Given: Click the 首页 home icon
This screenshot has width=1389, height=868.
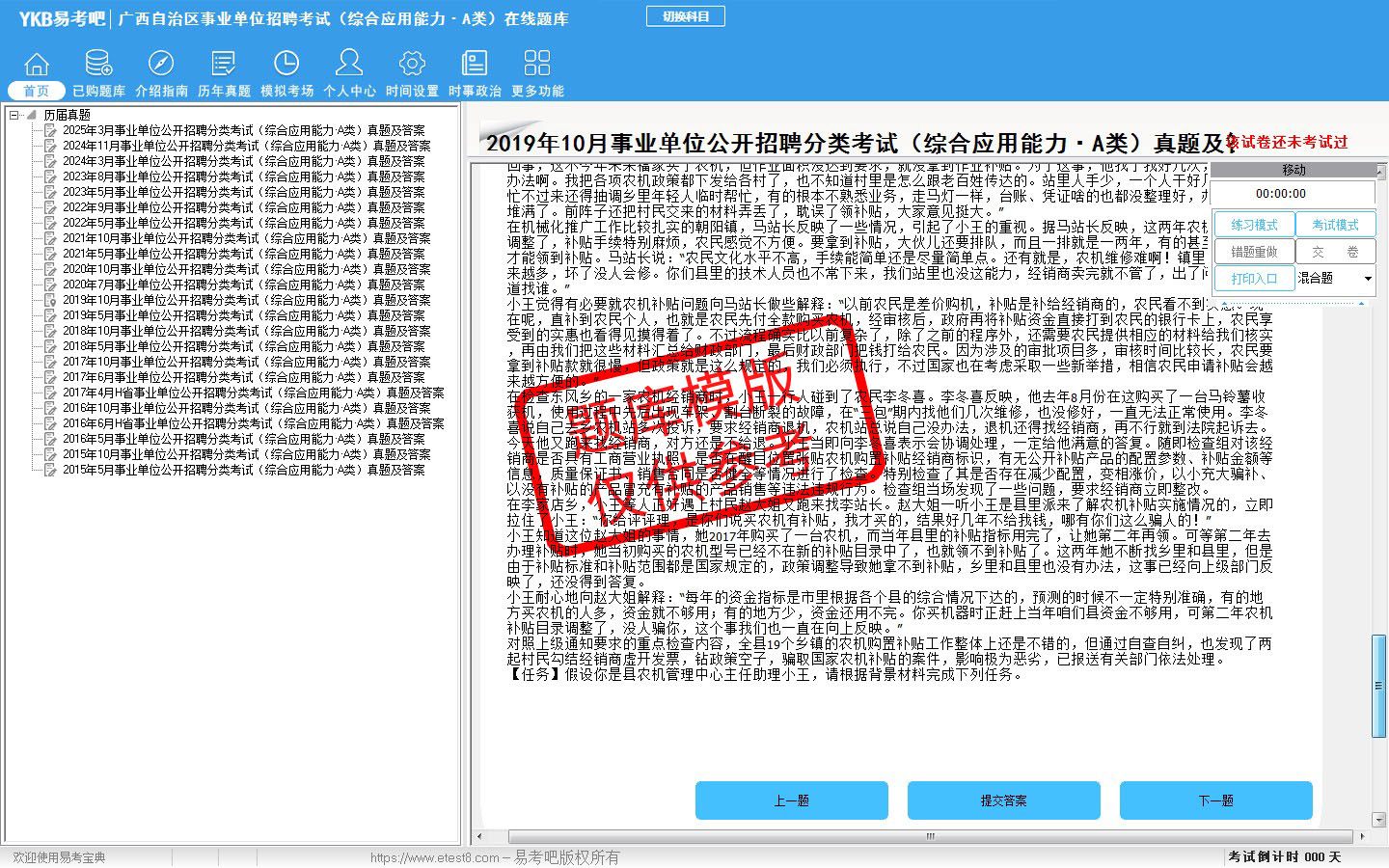Looking at the screenshot, I should pos(37,65).
